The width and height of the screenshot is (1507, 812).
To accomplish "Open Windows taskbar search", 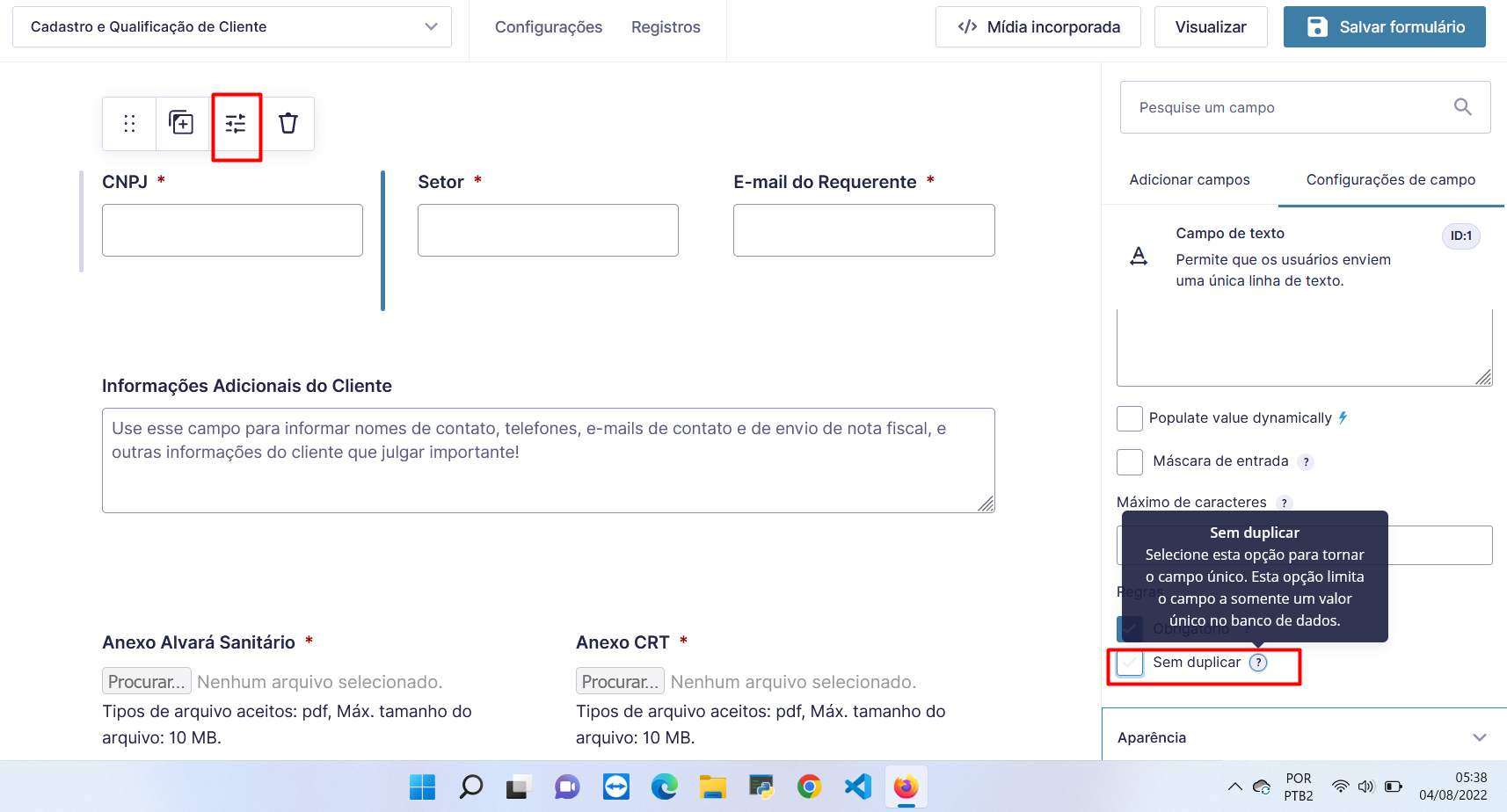I will [471, 787].
